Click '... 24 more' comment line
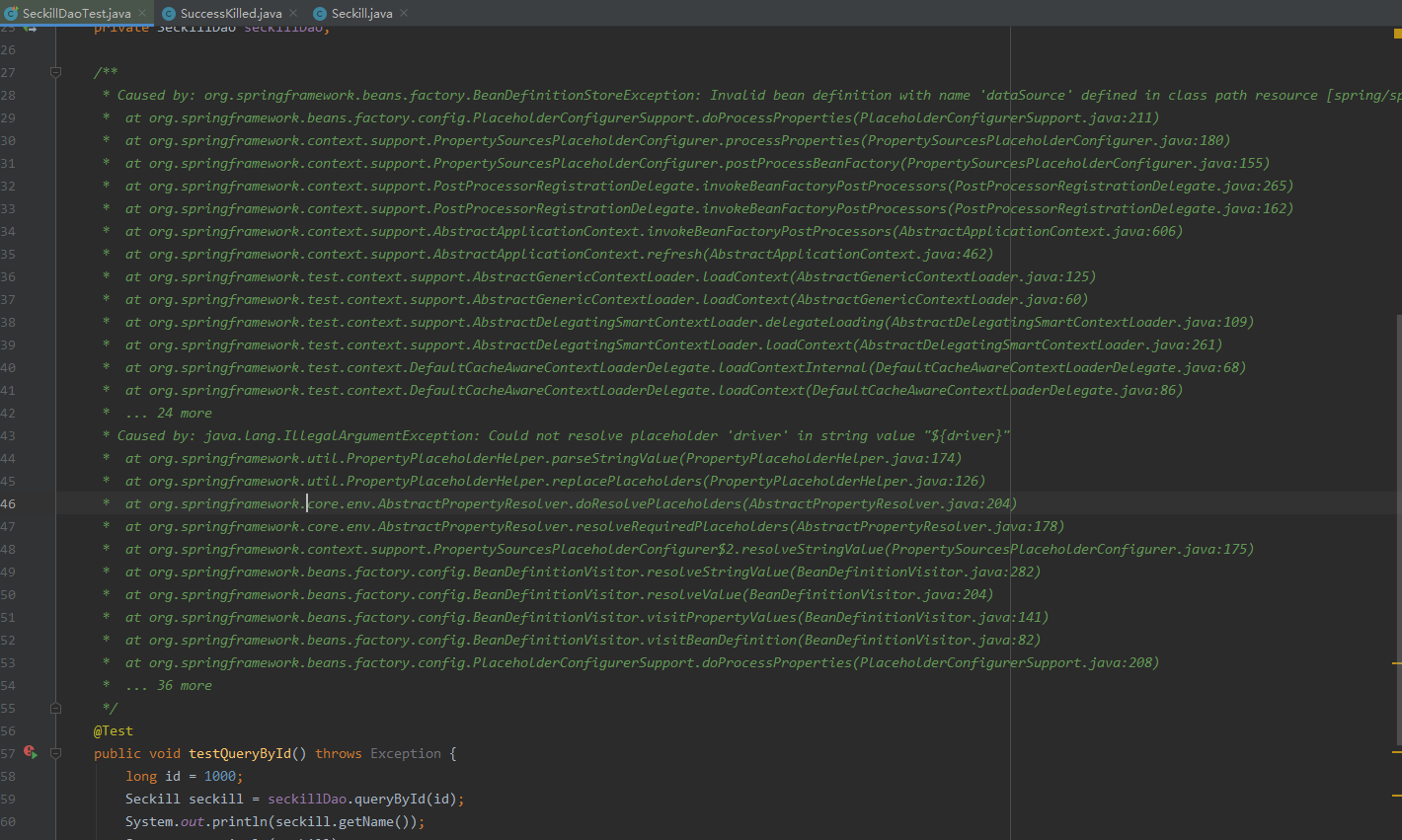 coord(168,413)
